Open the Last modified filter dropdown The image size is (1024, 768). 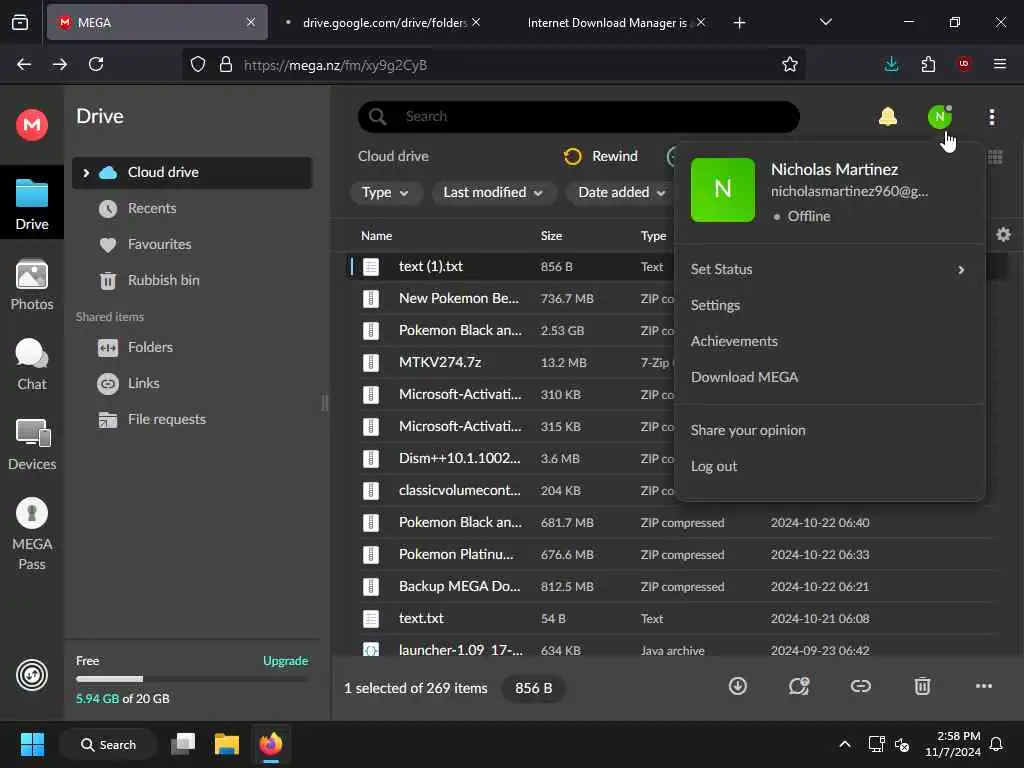[493, 193]
